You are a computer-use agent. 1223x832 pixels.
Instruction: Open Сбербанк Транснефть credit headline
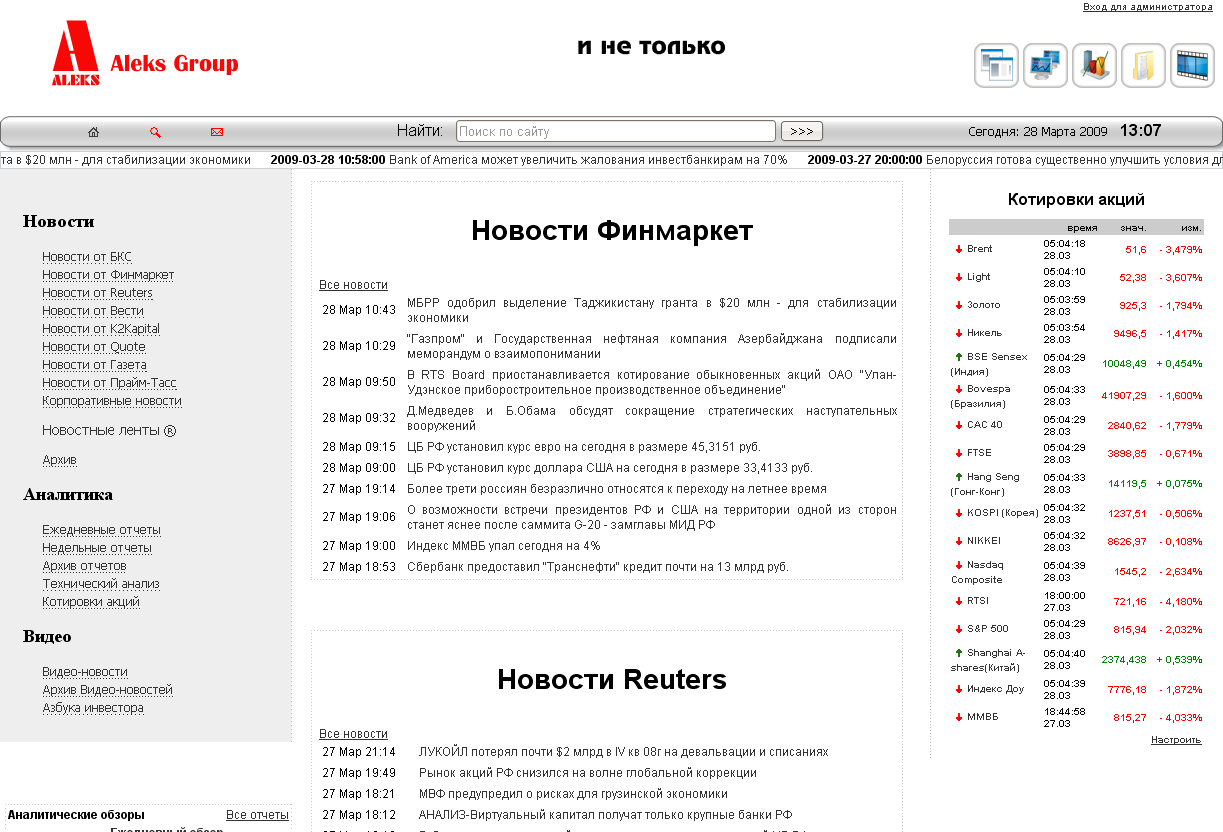click(x=598, y=567)
